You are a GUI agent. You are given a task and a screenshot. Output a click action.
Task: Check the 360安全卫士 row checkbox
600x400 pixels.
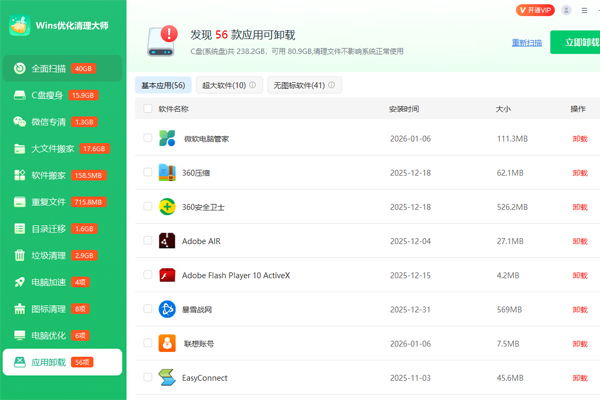148,206
